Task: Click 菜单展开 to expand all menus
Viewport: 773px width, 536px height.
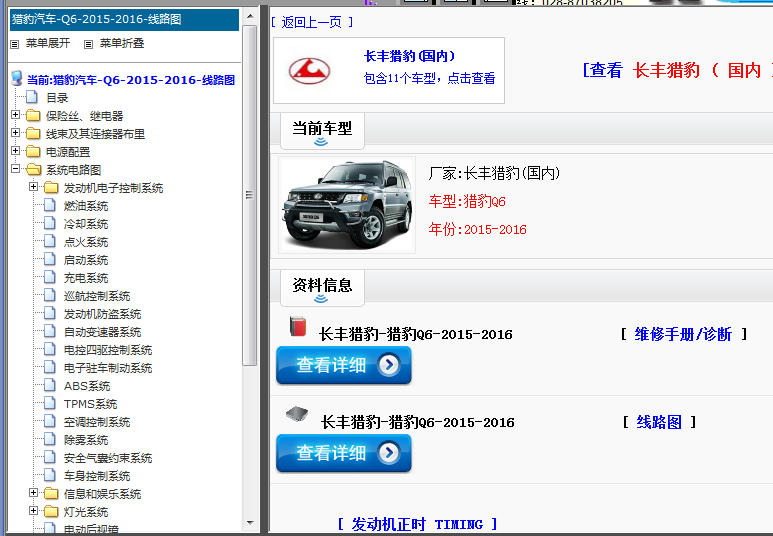Action: tap(48, 43)
